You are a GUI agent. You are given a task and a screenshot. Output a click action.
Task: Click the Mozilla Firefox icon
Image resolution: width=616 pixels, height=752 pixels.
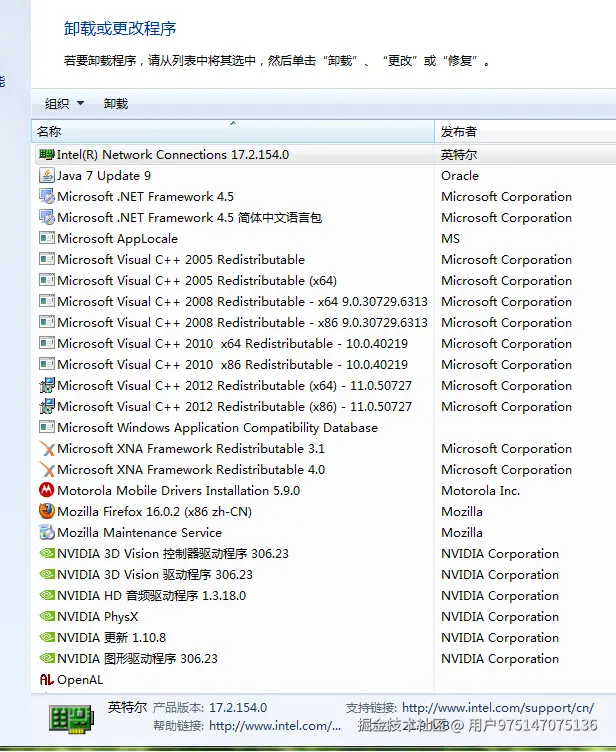point(47,511)
